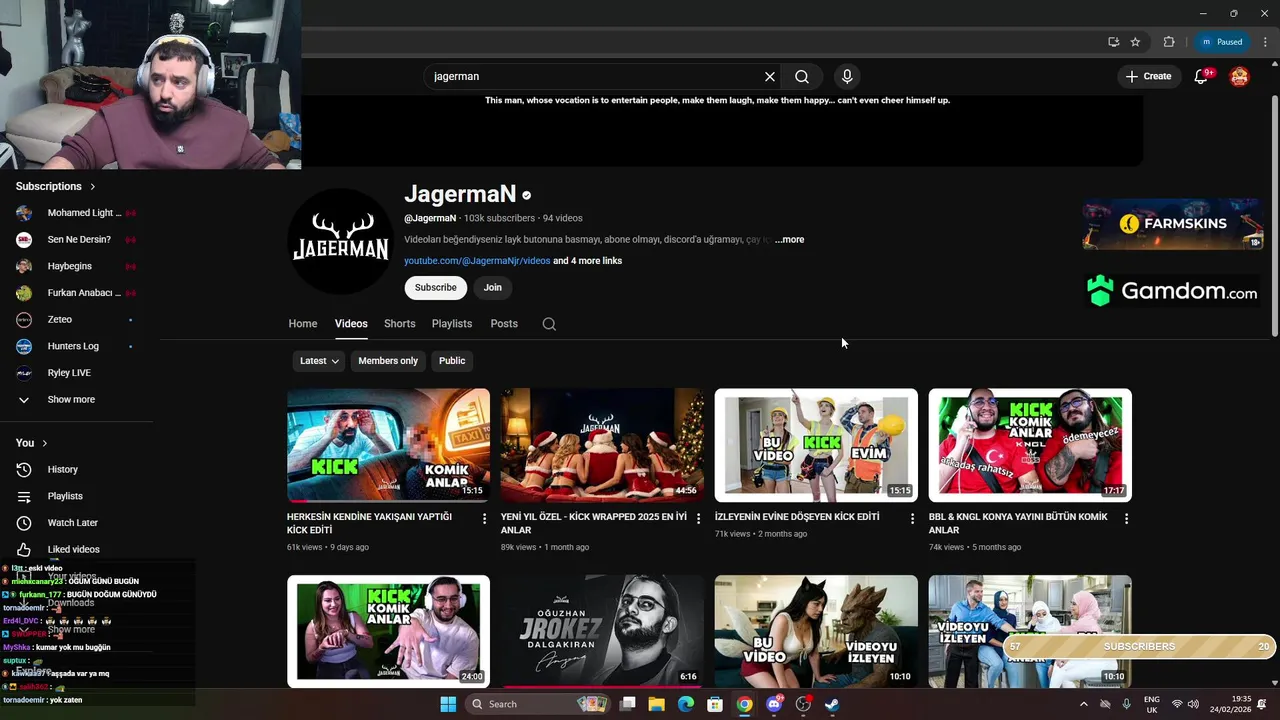Start voice search with microphone icon

(x=847, y=76)
